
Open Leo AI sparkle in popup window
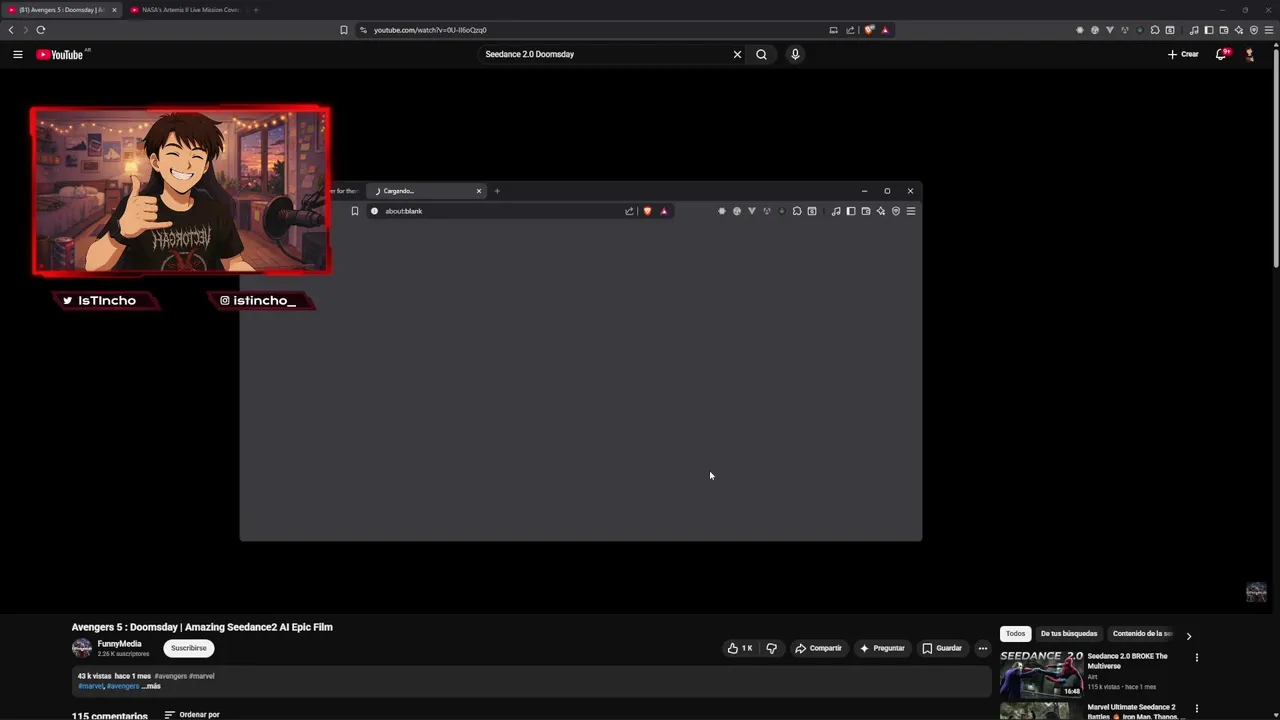pyautogui.click(x=881, y=211)
